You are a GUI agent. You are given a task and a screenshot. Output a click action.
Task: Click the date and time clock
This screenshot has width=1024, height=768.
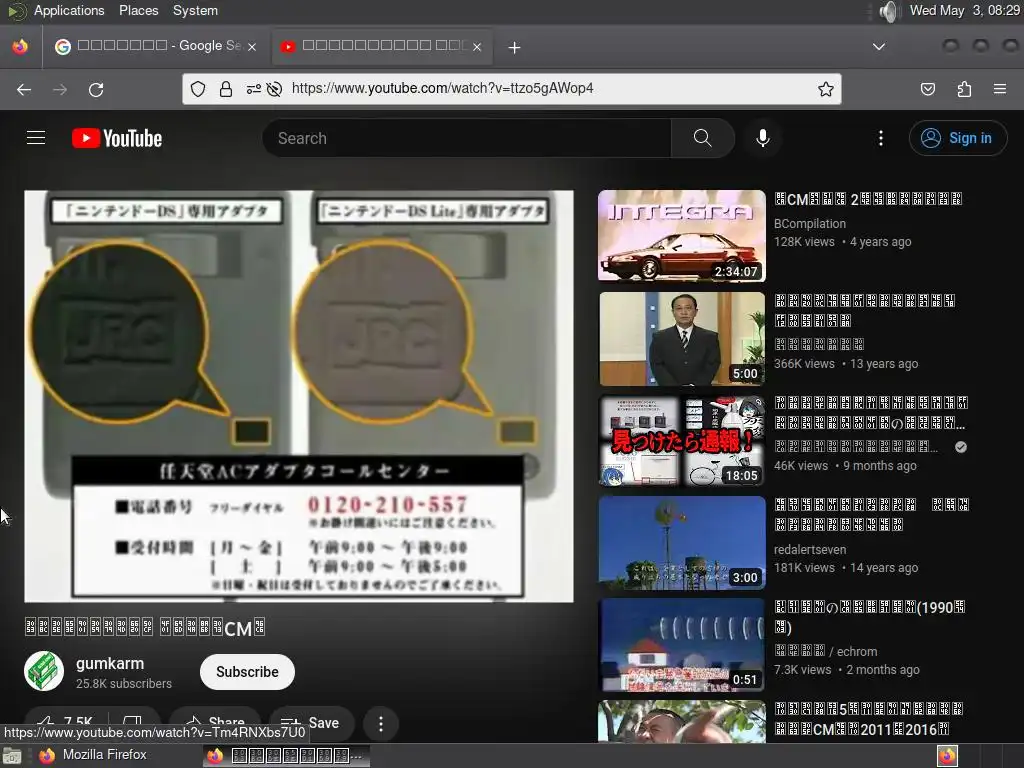965,10
